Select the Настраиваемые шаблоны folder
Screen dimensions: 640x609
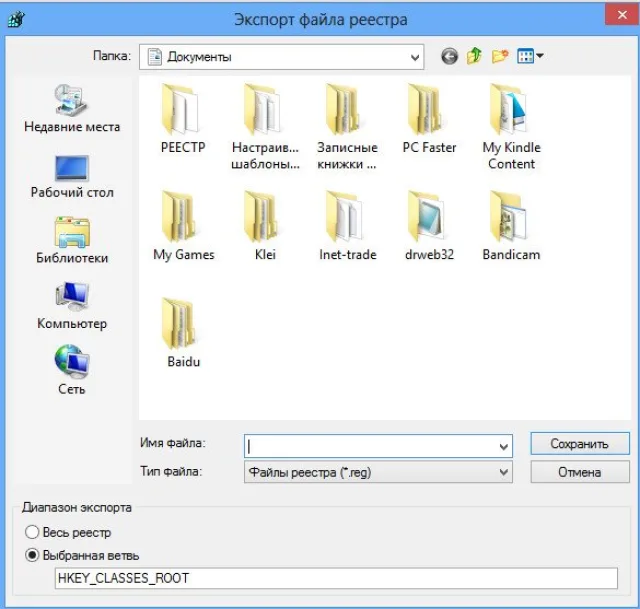(x=265, y=127)
